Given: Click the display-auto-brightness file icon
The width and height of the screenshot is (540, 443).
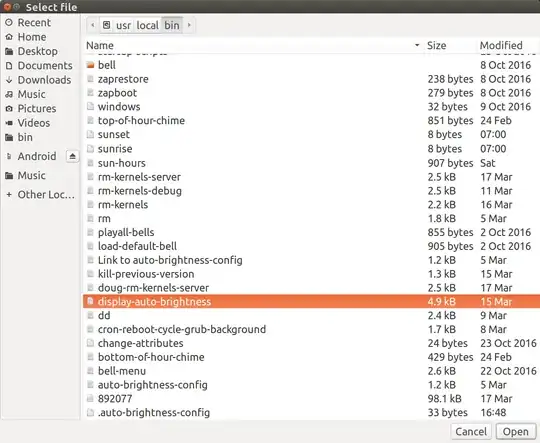Looking at the screenshot, I should pos(90,301).
